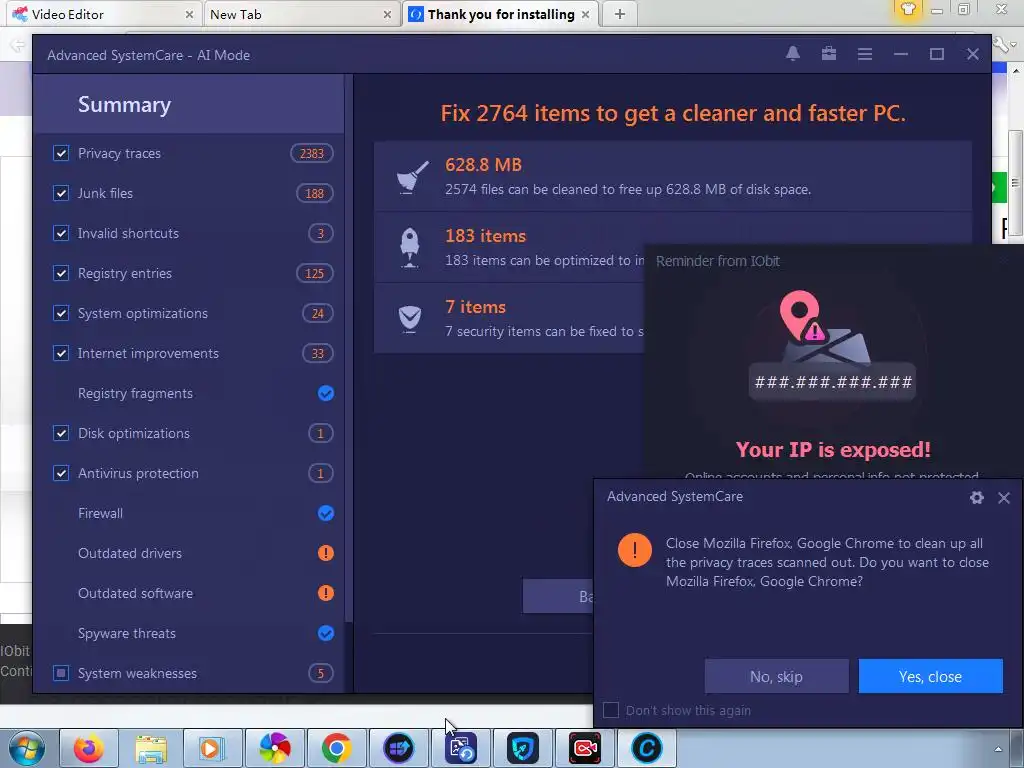The width and height of the screenshot is (1024, 768).
Task: Open Internet improvements 33 count badge
Action: [317, 353]
